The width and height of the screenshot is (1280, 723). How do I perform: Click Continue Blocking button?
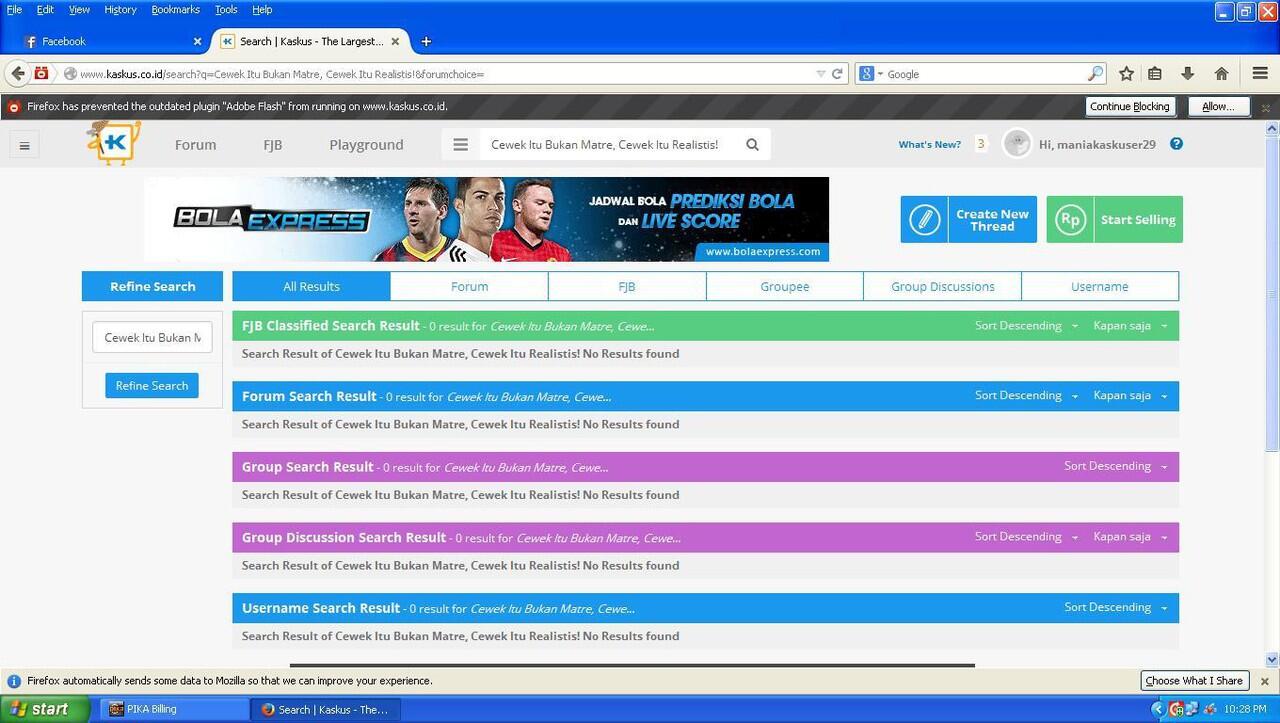1129,107
